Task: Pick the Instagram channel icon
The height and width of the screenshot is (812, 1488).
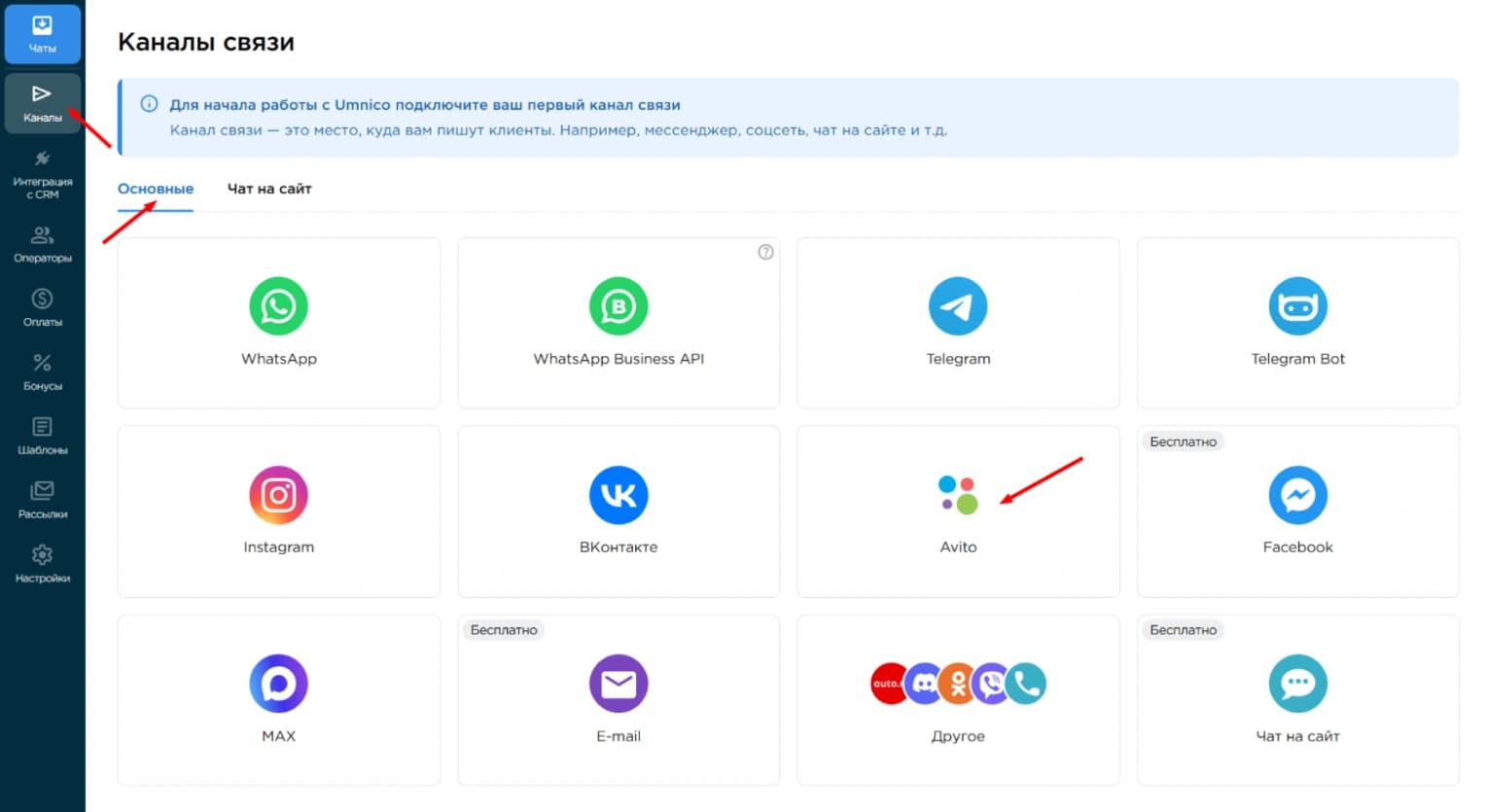Action: pyautogui.click(x=278, y=495)
